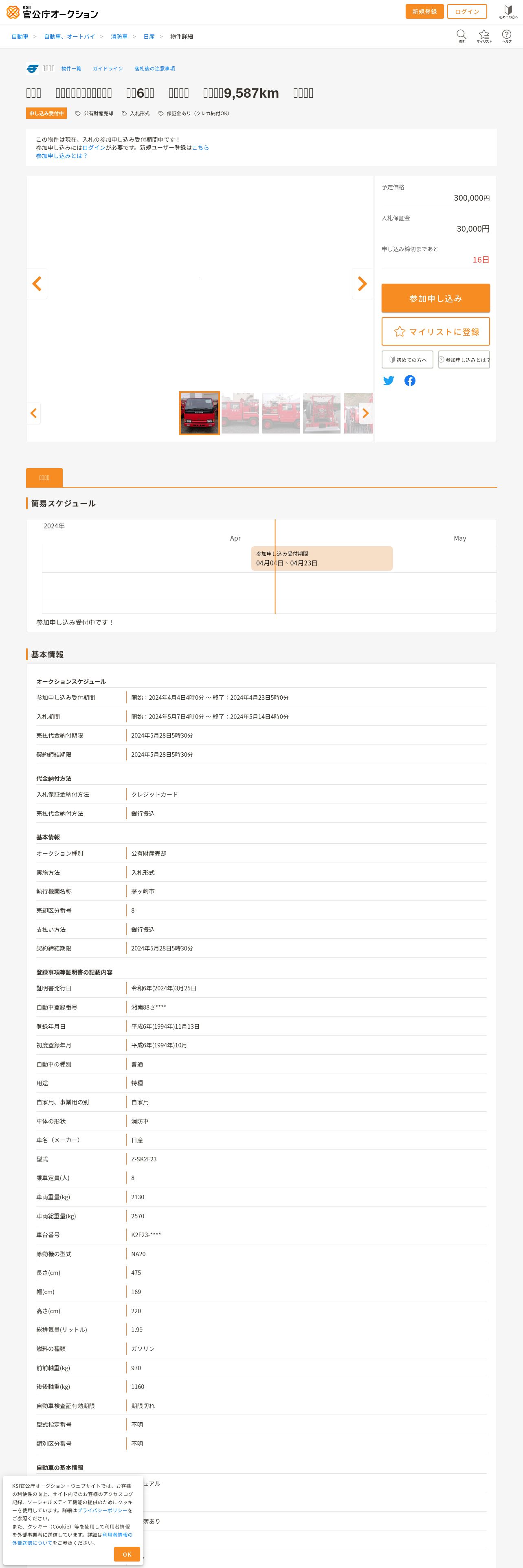Open the search magnifier icon
Viewport: 523px width, 1568px height.
[461, 36]
